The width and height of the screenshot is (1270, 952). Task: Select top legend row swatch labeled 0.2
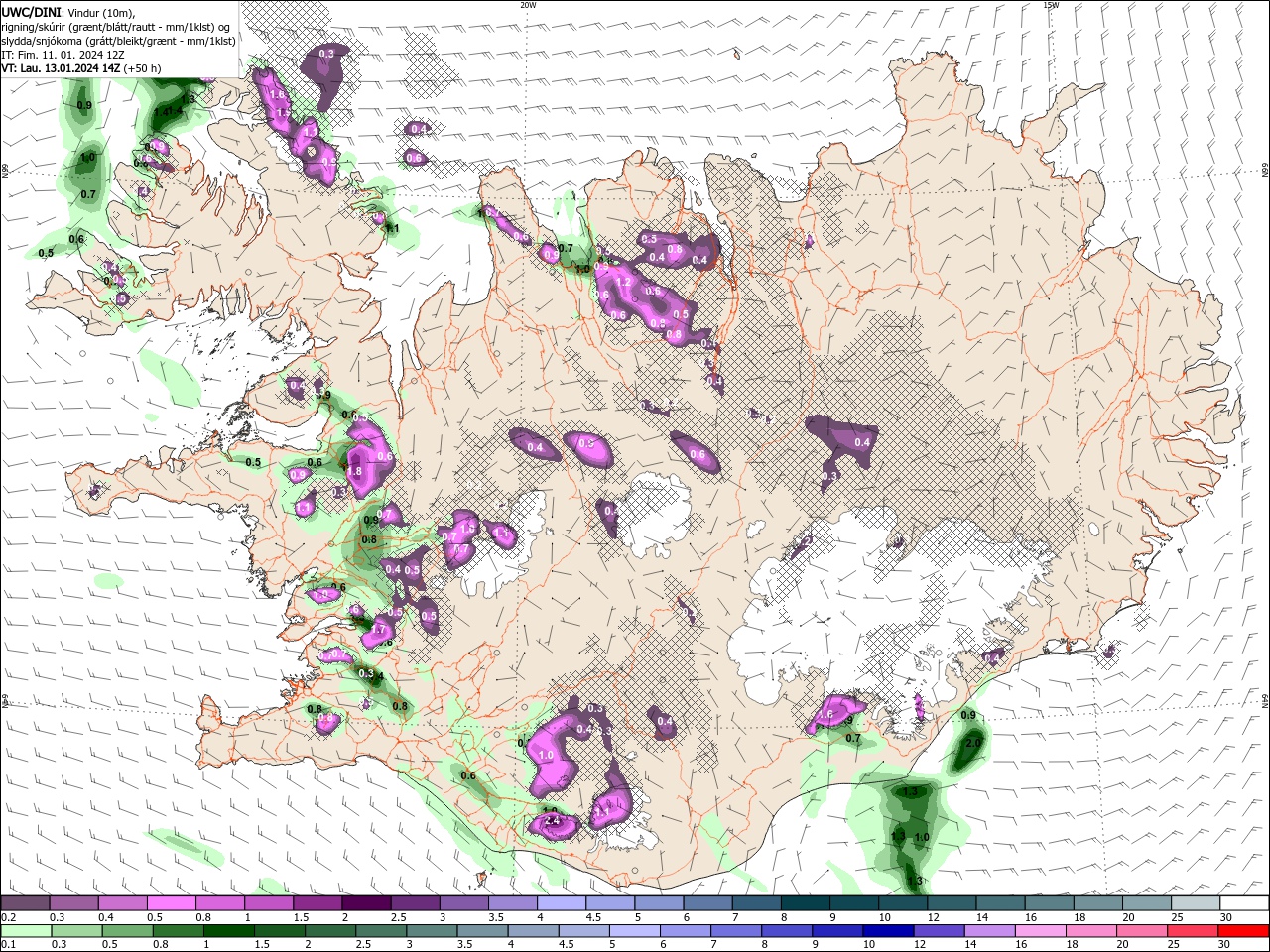(25, 903)
